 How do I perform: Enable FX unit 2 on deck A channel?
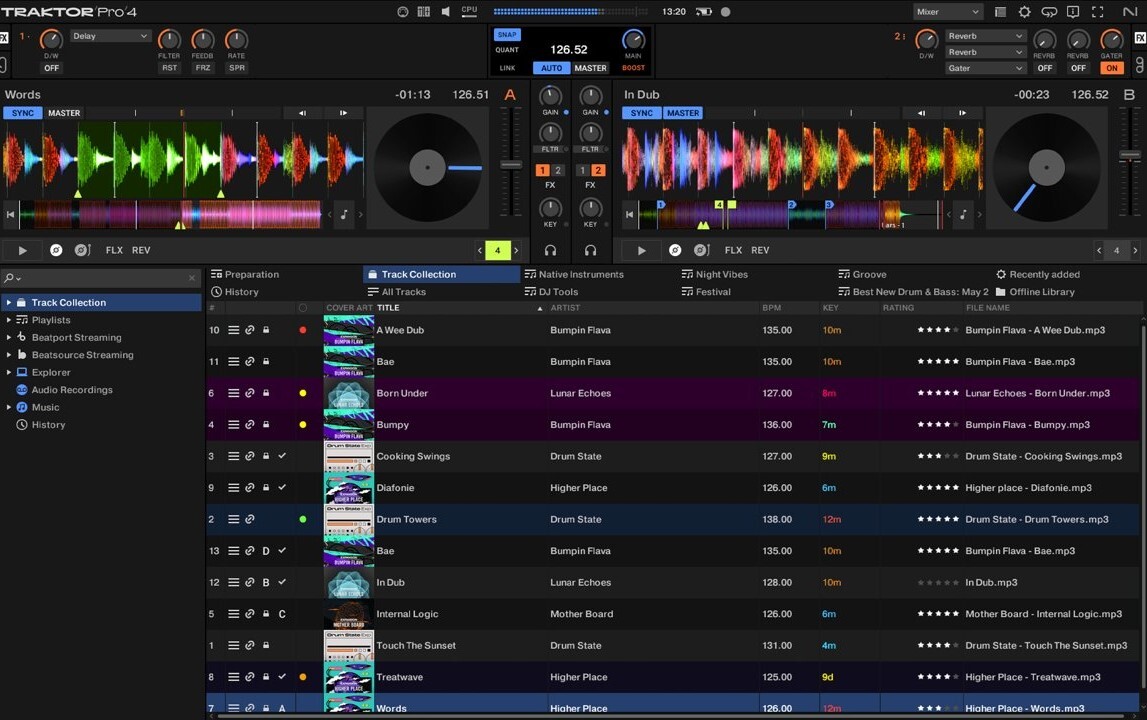pos(557,170)
